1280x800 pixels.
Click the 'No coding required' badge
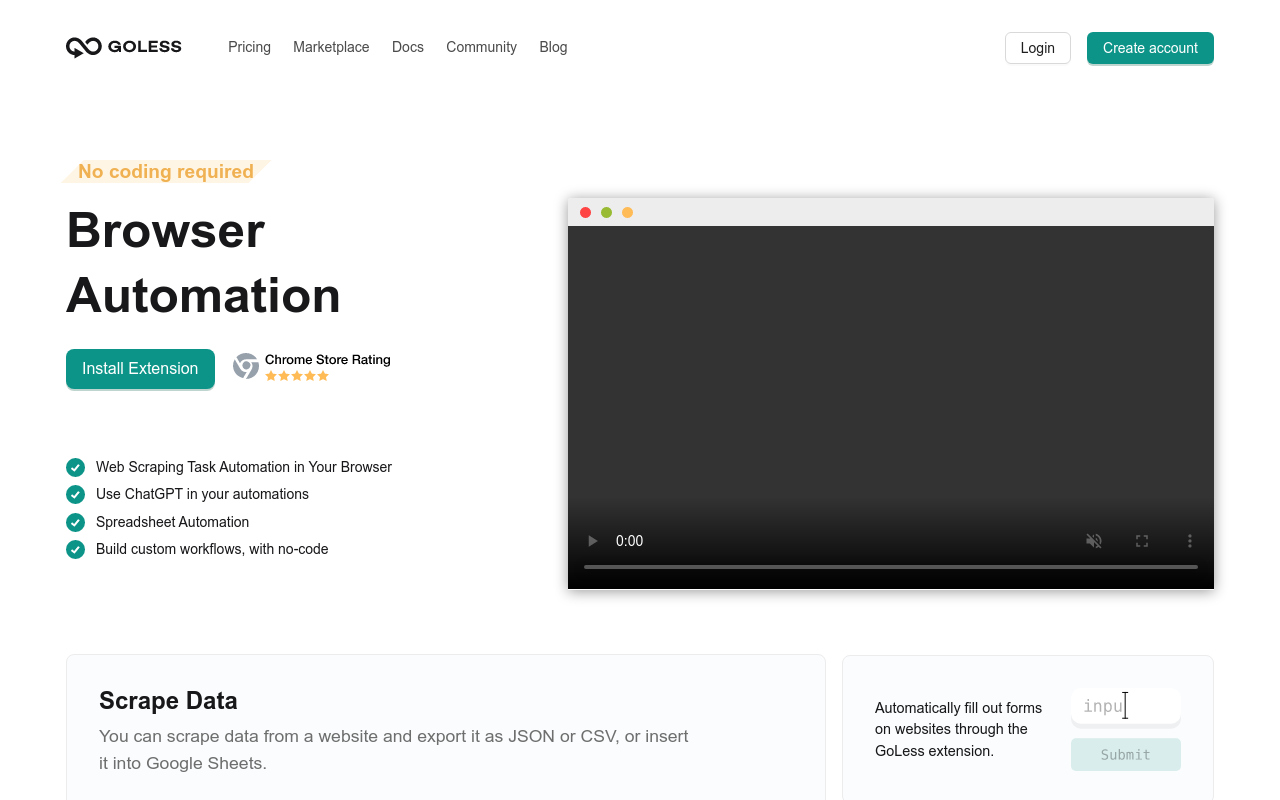click(x=166, y=172)
